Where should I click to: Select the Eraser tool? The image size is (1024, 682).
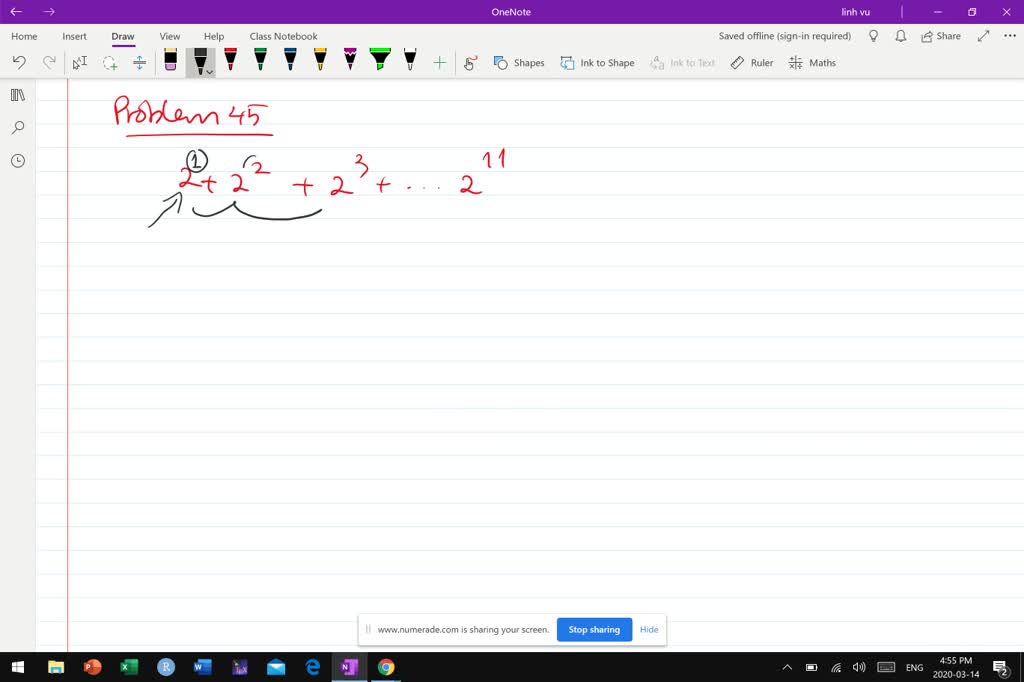click(170, 60)
